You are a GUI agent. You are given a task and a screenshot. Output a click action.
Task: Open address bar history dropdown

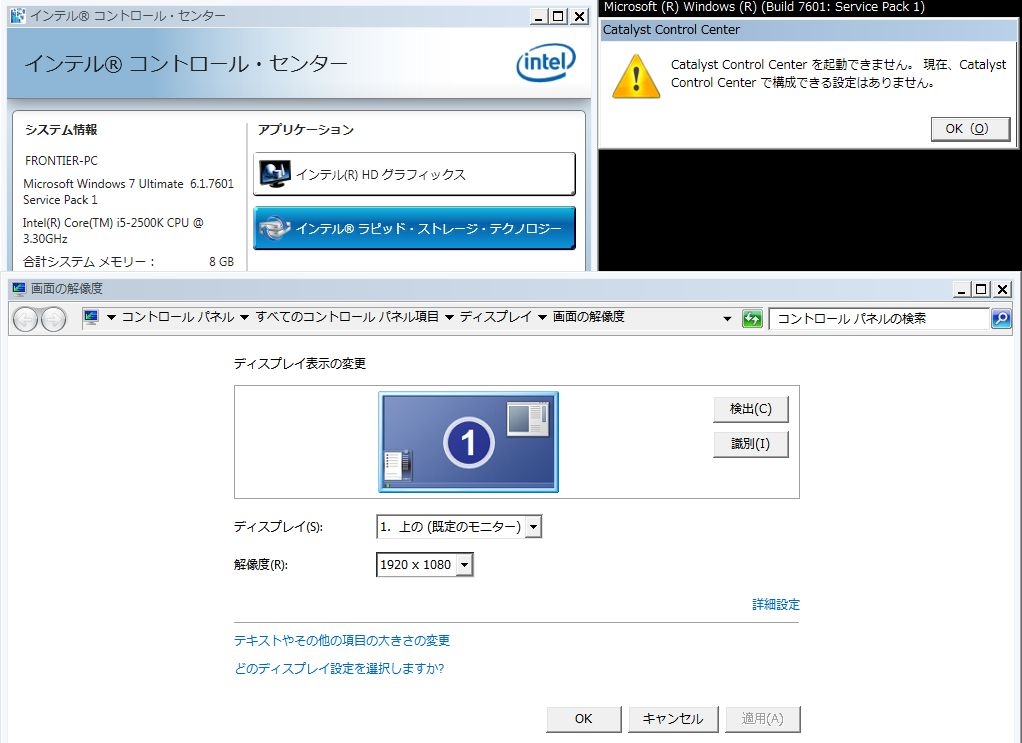click(x=727, y=319)
